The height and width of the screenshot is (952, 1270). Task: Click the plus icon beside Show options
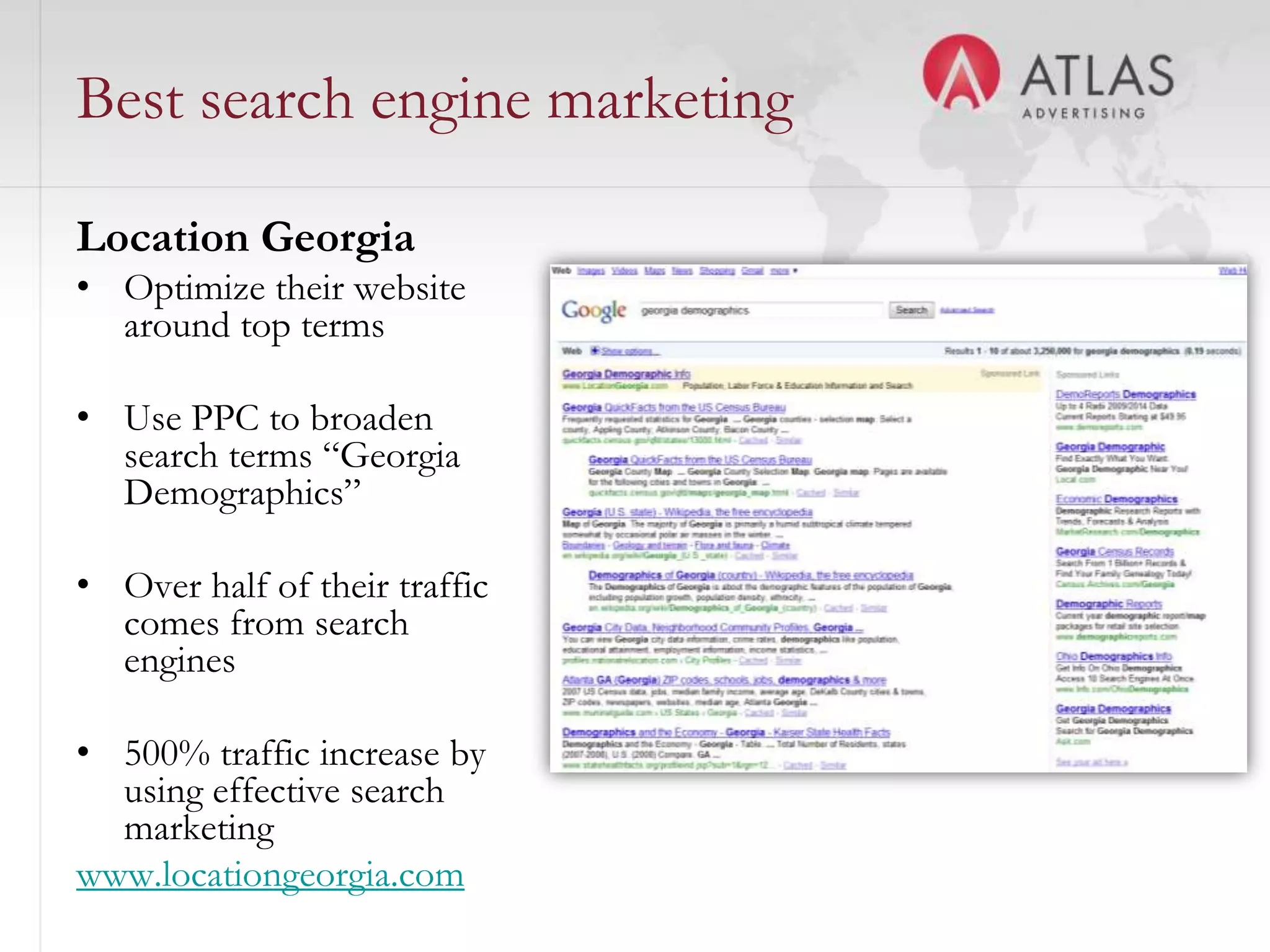pos(595,351)
